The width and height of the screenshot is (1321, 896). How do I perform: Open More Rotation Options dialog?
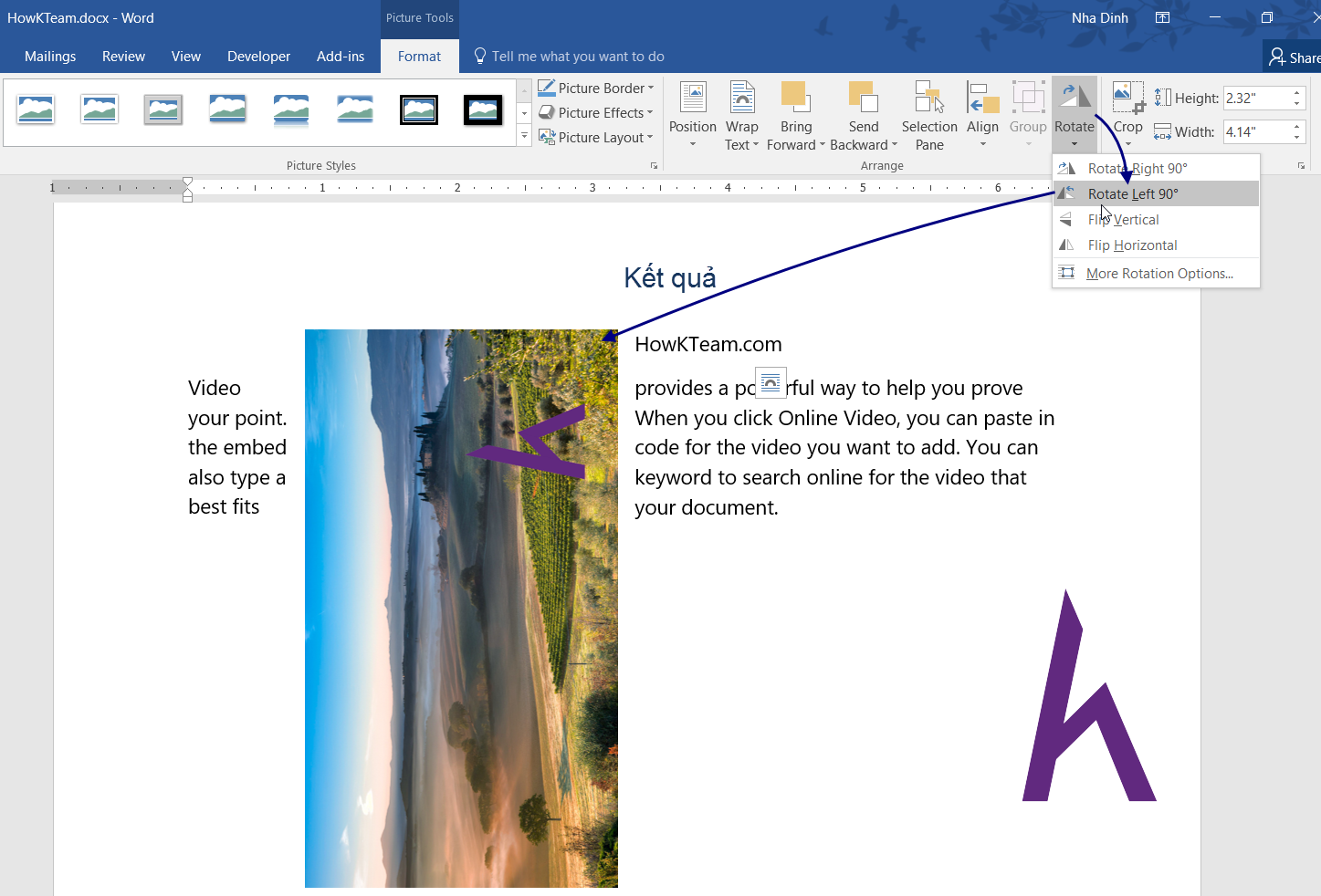1156,273
